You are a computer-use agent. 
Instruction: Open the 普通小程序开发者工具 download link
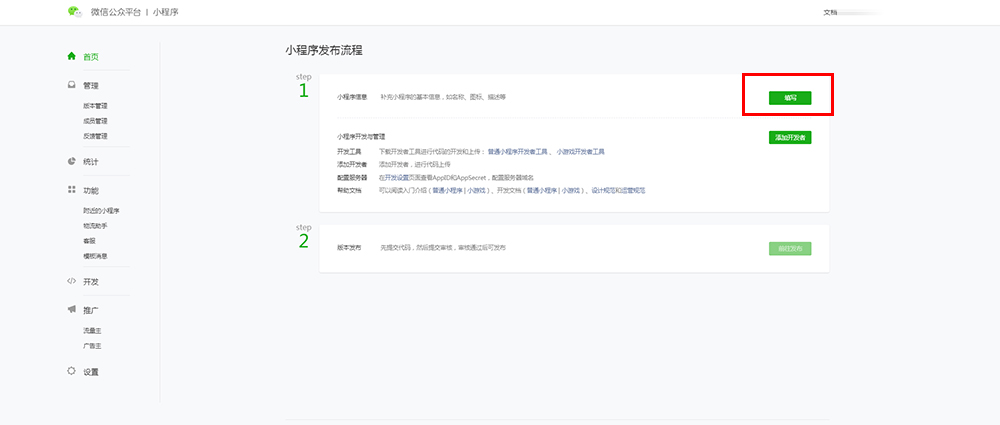[x=518, y=152]
